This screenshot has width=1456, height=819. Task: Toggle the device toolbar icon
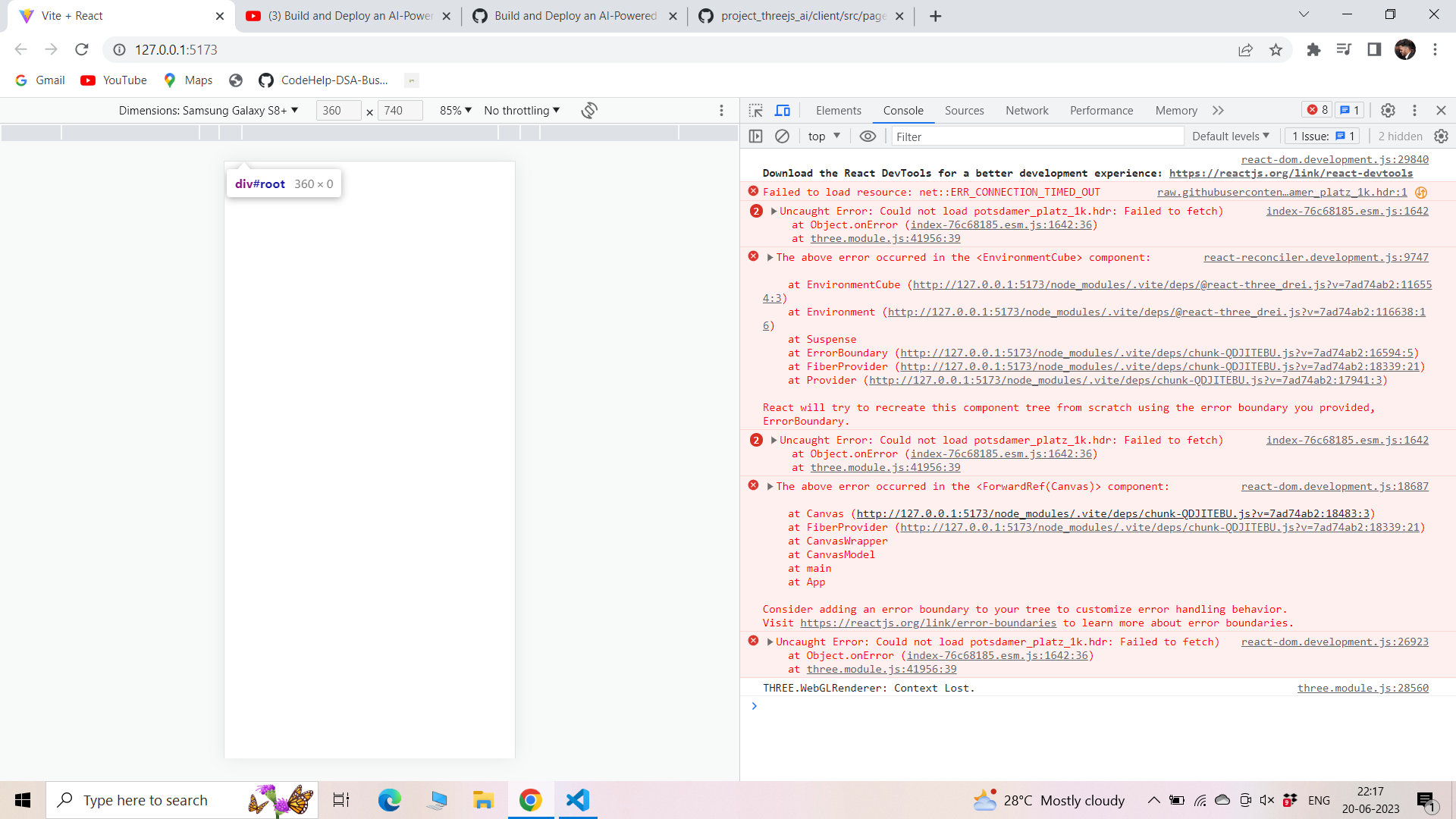(783, 111)
